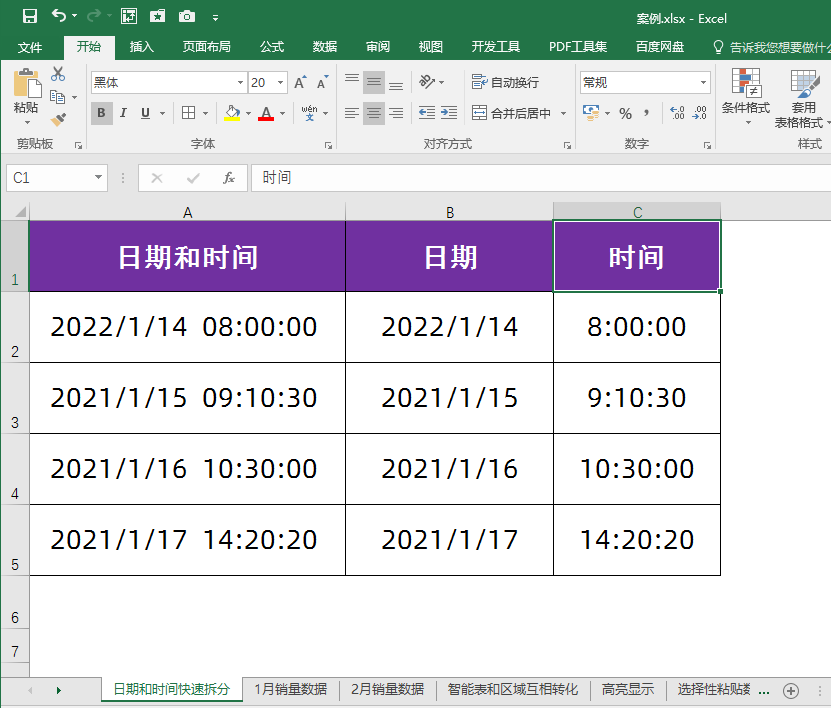Open the 数字 group dialog launcher

pyautogui.click(x=707, y=145)
